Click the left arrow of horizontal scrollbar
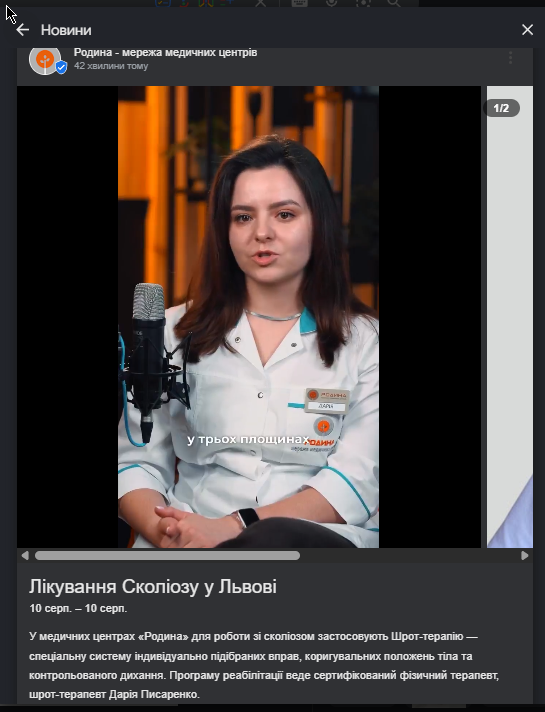 pos(25,555)
